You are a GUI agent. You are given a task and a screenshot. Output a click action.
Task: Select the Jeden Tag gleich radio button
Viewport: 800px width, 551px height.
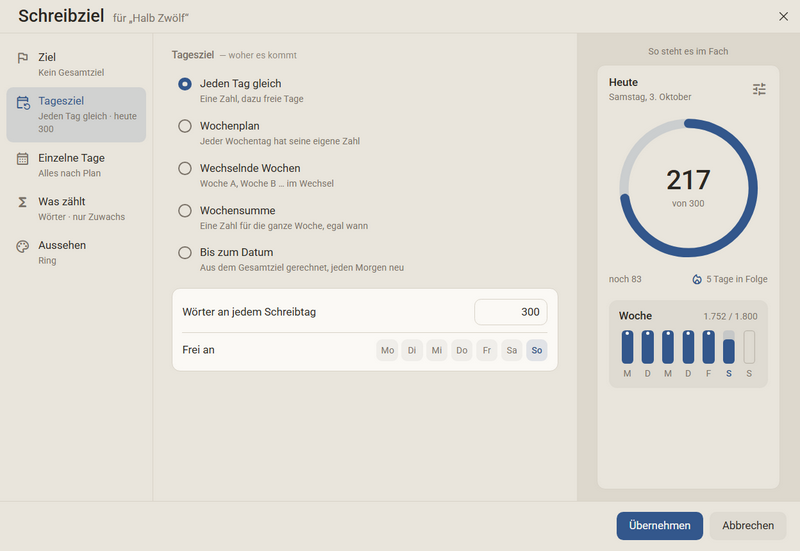pos(185,84)
